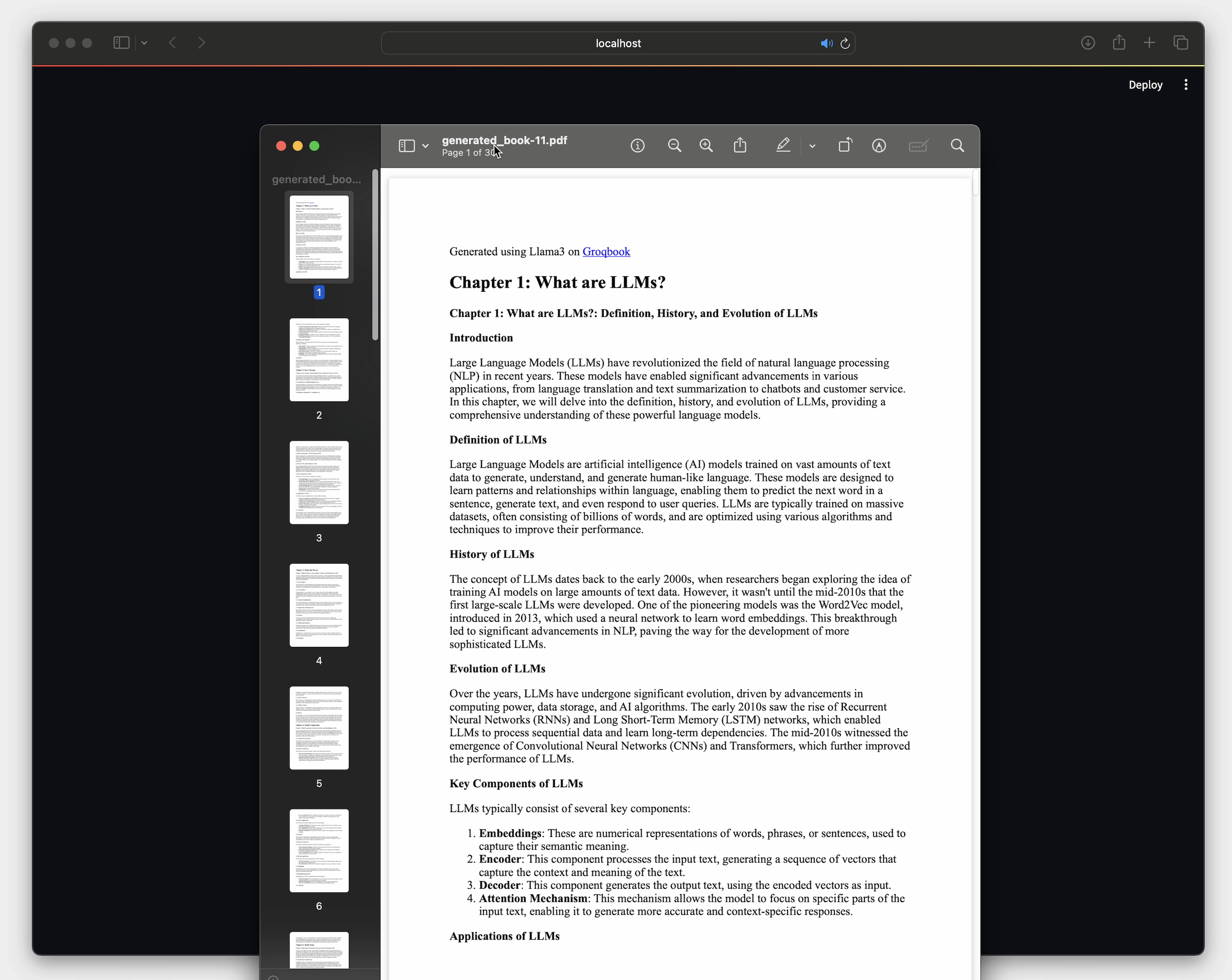Open the PDF inspector info icon
This screenshot has width=1232, height=980.
click(637, 146)
